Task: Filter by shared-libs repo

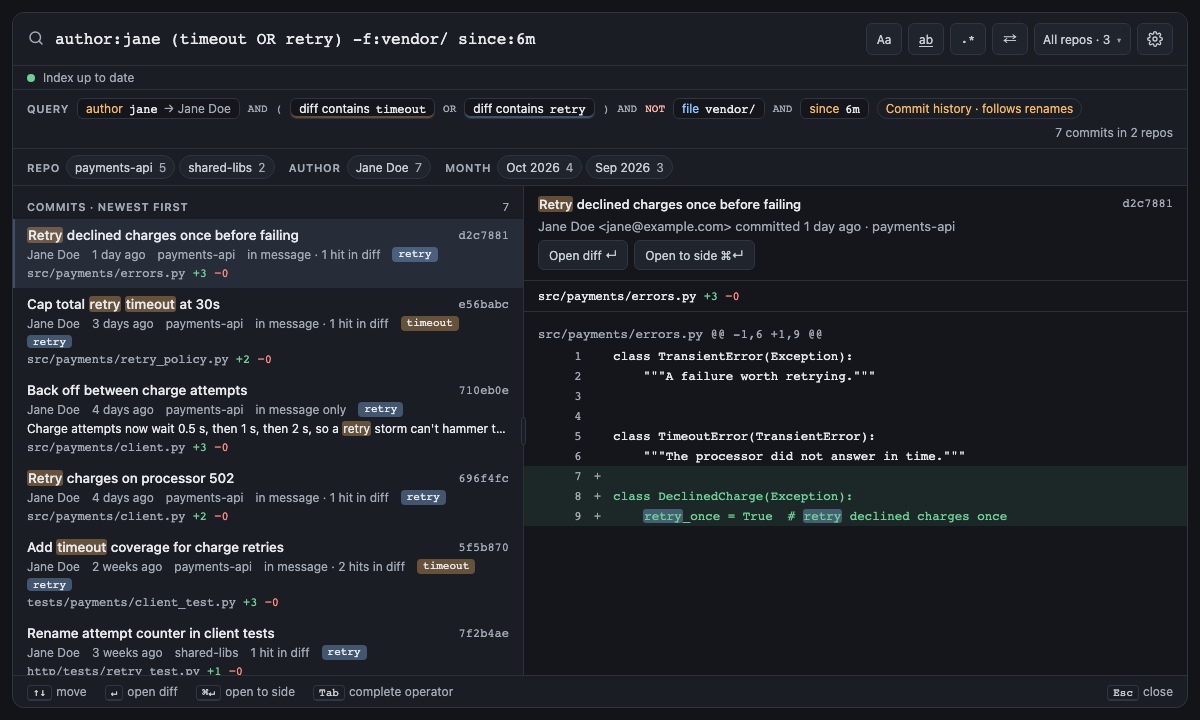Action: point(227,168)
